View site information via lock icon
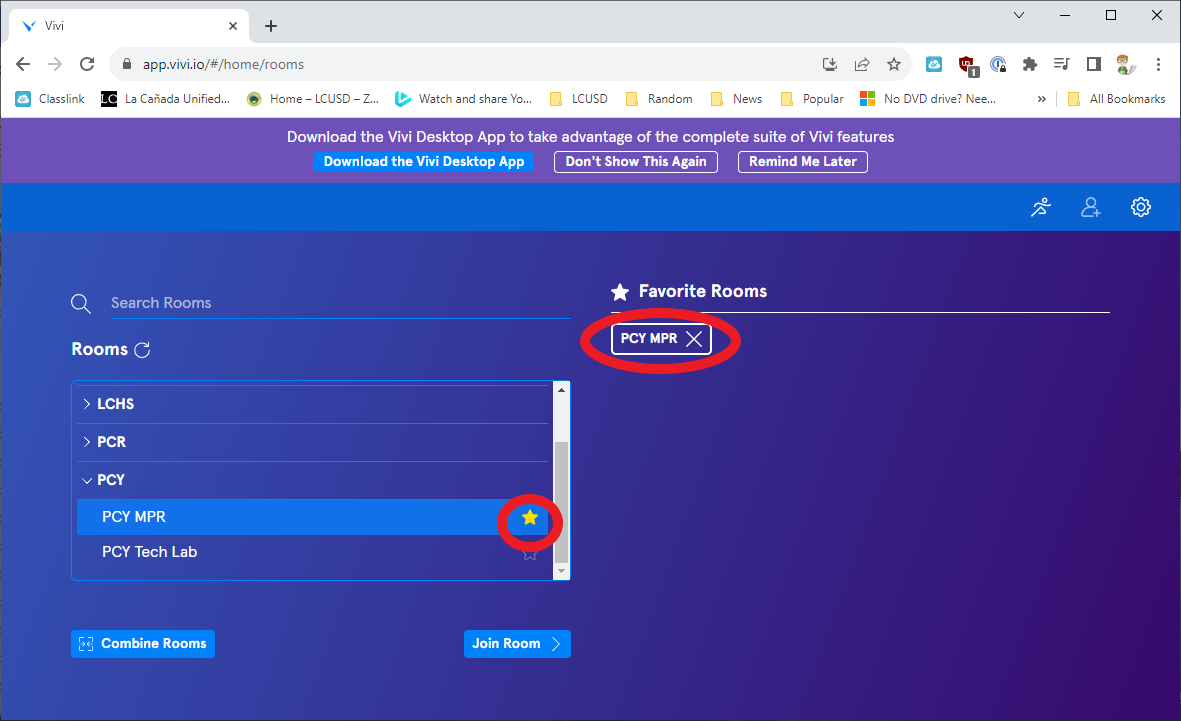The height and width of the screenshot is (721, 1181). click(127, 64)
